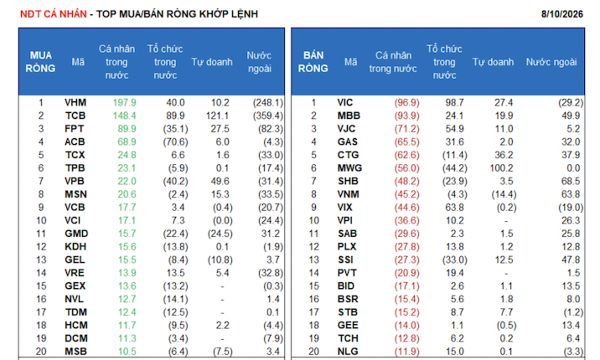600x360 pixels.
Task: Click the BÁN RÒNG column header
Action: pyautogui.click(x=313, y=62)
